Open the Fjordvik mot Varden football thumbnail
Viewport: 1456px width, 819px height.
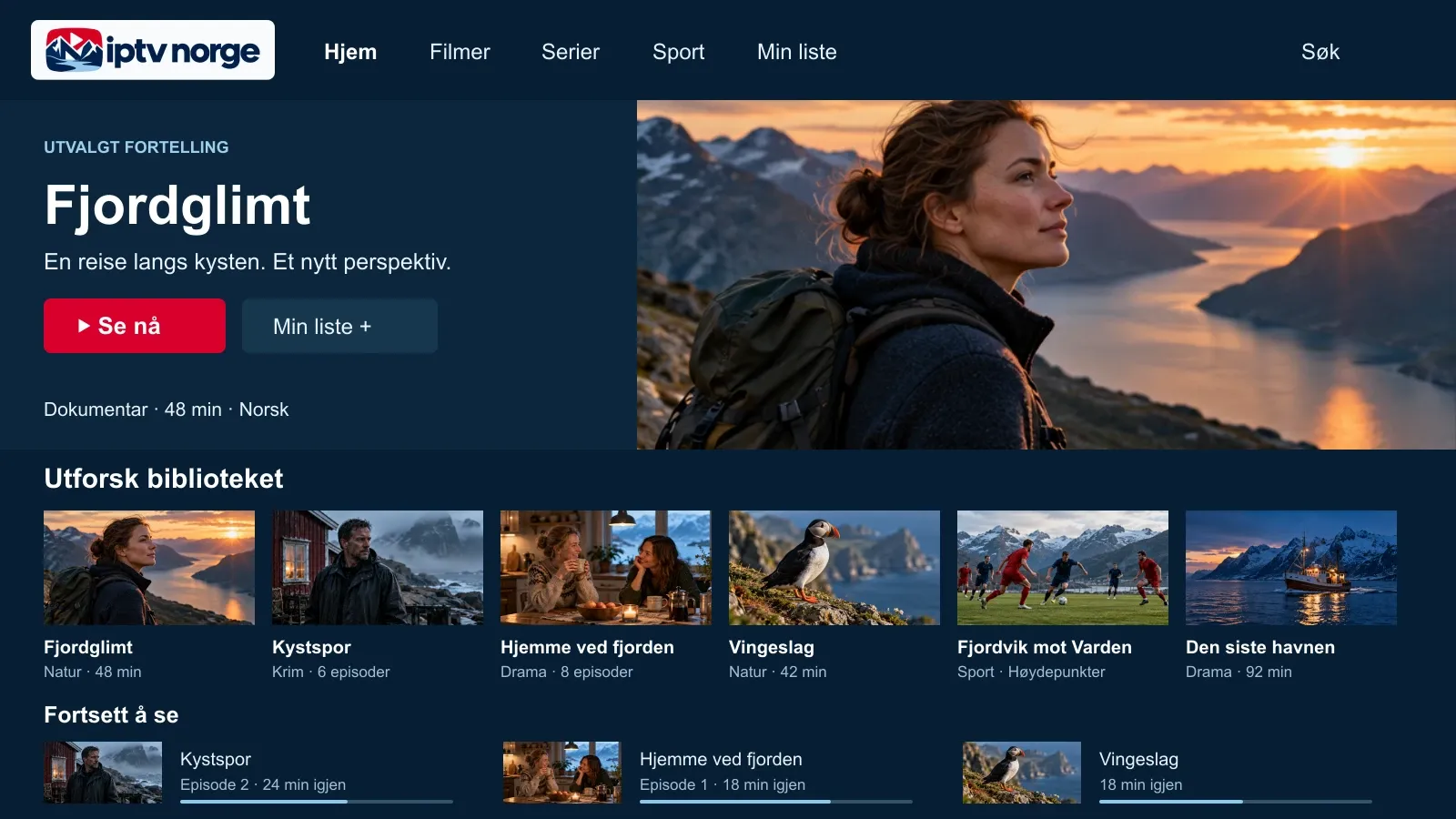click(1063, 568)
